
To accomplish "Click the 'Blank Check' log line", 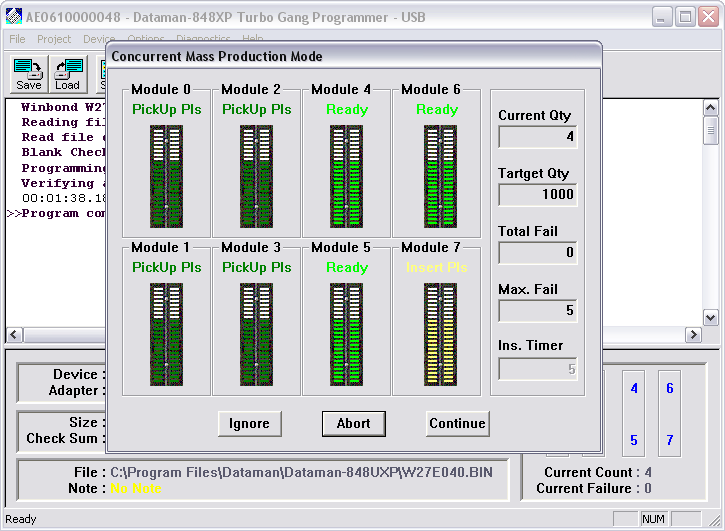I will tap(63, 153).
